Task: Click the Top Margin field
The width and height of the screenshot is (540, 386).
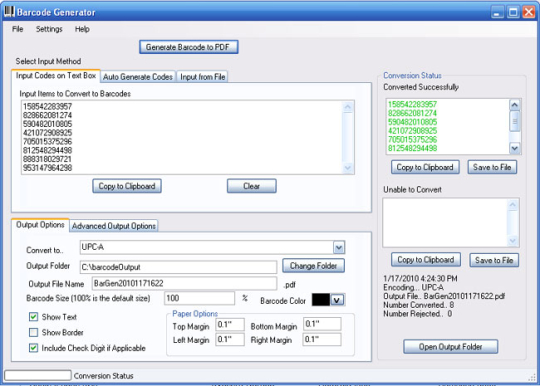Action: tap(230, 324)
